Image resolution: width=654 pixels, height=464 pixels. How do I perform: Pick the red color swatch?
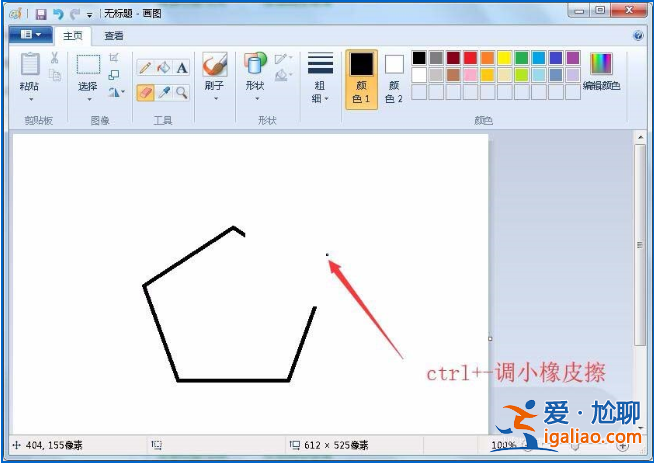(x=470, y=58)
